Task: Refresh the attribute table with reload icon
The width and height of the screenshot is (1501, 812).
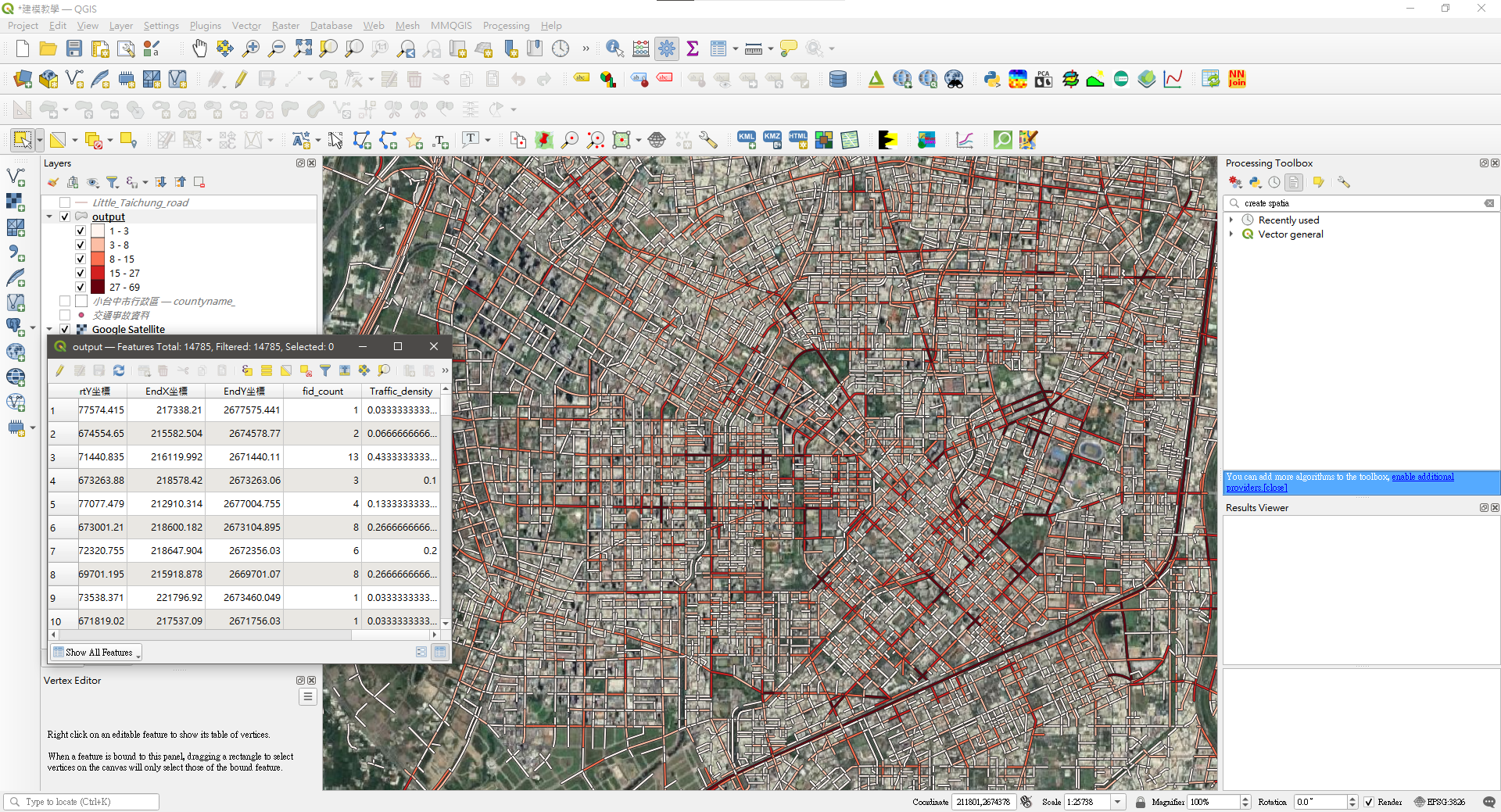Action: 119,370
